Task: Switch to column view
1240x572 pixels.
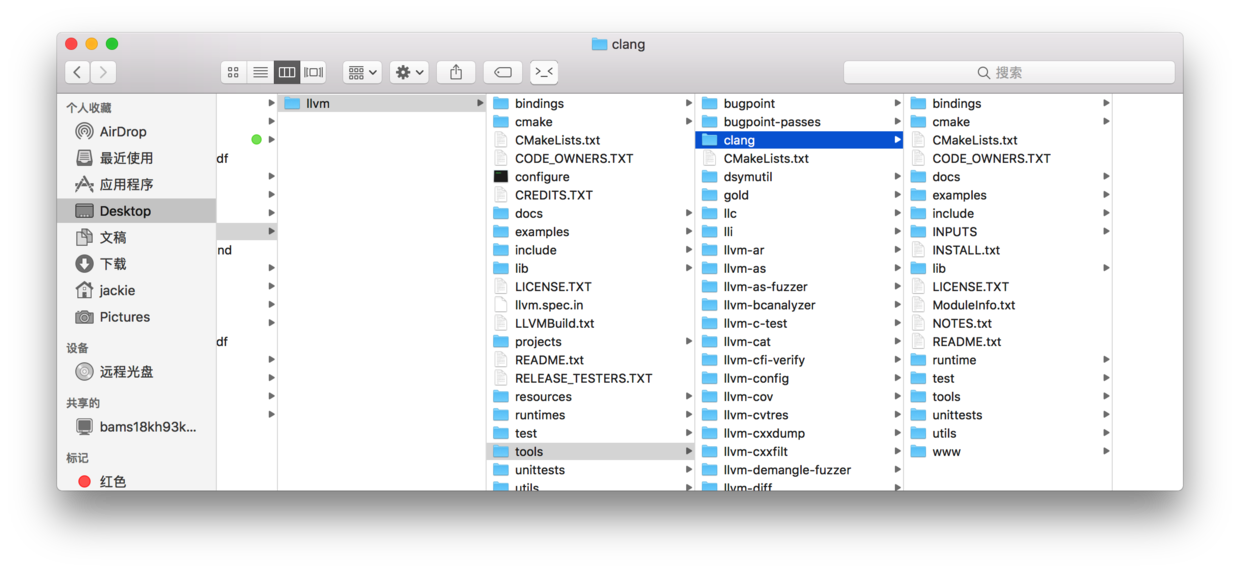Action: [x=287, y=72]
